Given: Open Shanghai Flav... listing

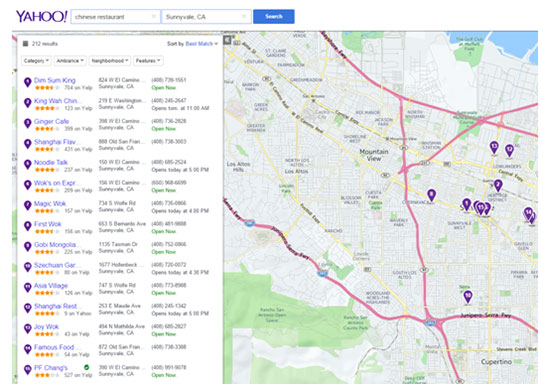Looking at the screenshot, I should tap(54, 142).
